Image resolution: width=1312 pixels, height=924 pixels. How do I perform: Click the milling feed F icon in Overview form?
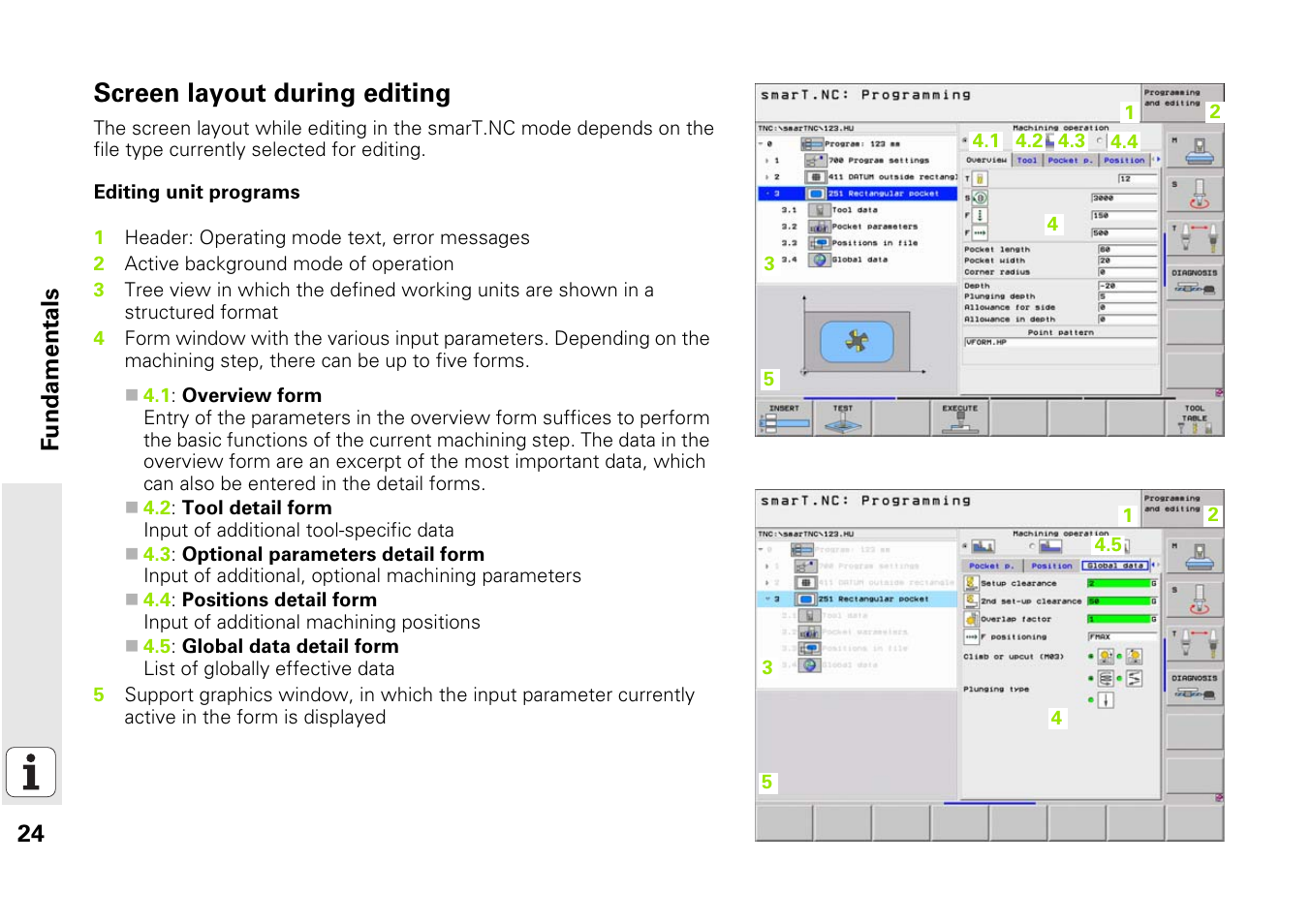(x=980, y=232)
